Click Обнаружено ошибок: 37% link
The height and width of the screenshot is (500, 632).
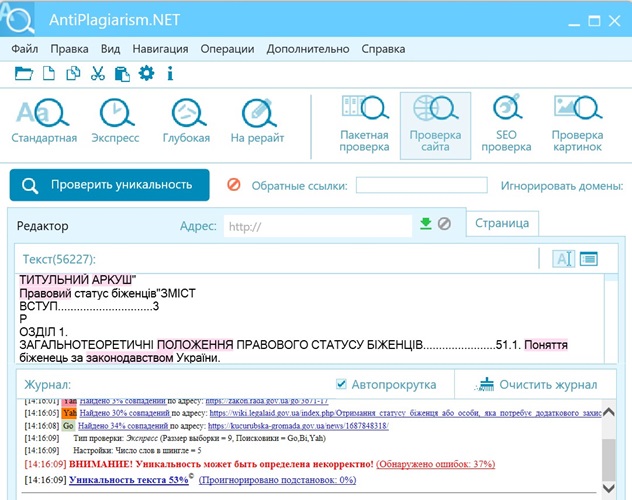(x=435, y=464)
